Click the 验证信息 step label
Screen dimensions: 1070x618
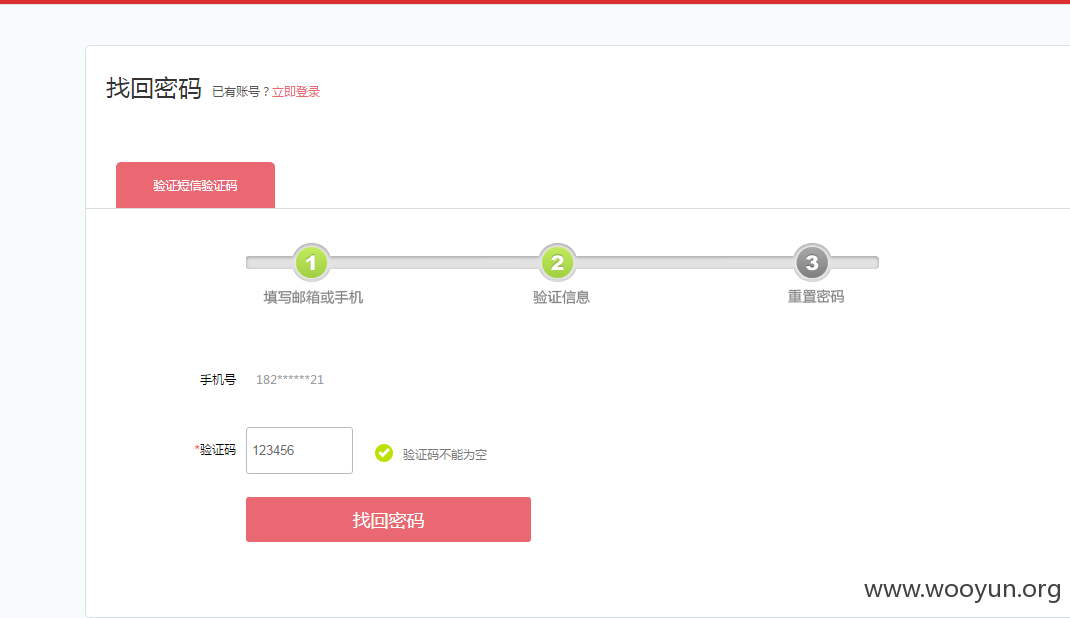[561, 297]
